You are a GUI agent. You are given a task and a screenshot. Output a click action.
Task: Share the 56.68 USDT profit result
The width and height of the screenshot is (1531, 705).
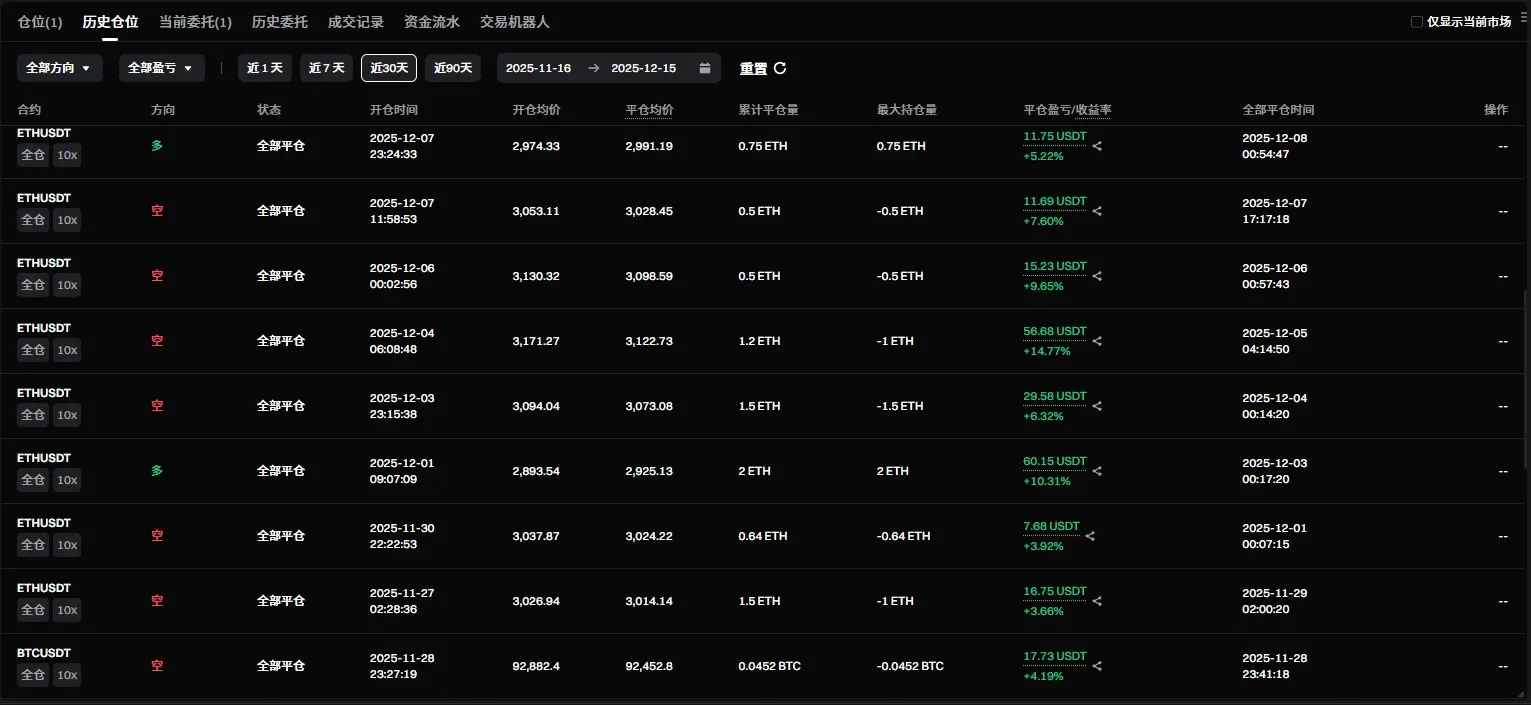[1097, 341]
